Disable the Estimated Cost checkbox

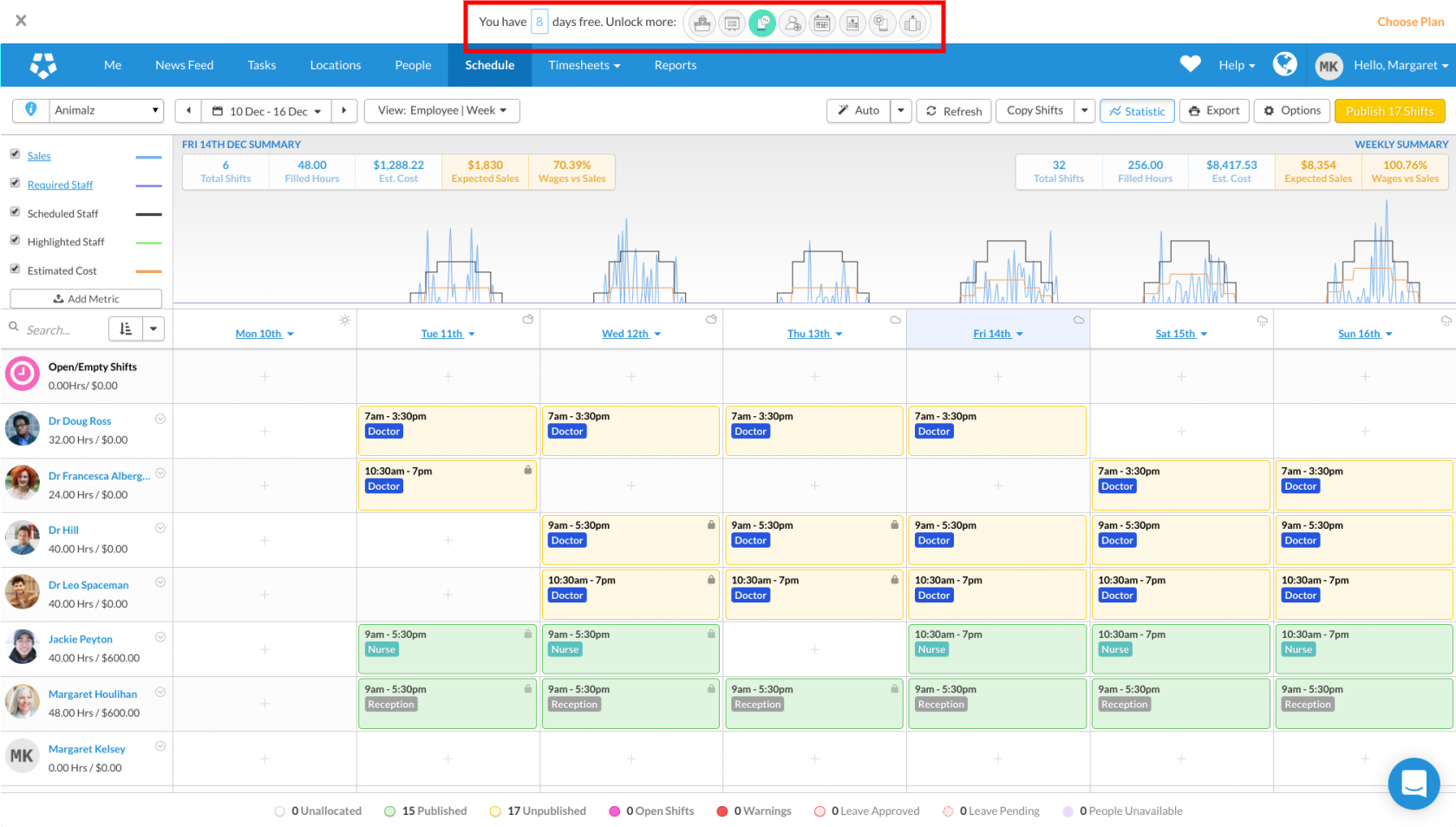tap(15, 269)
